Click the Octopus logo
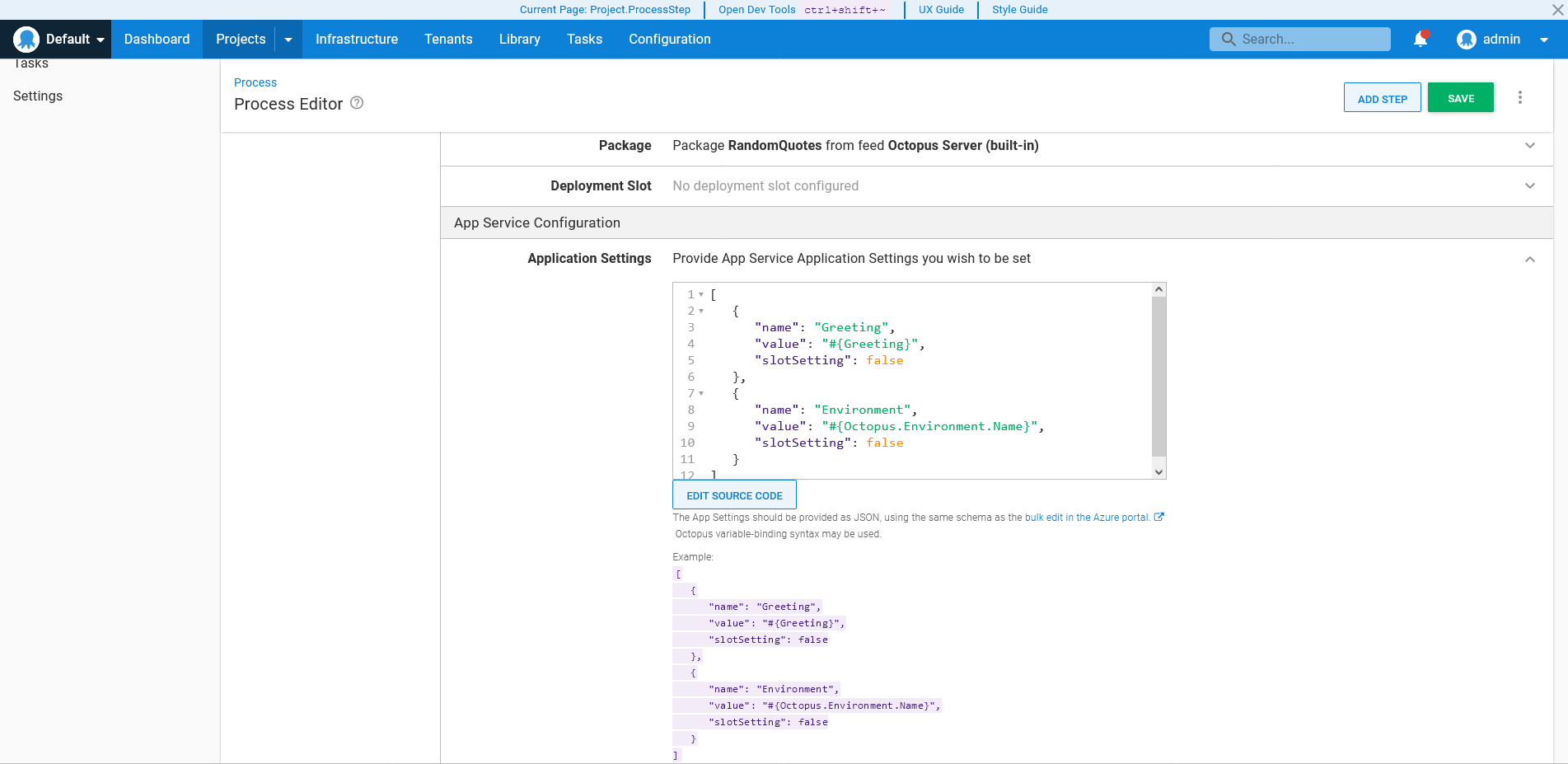The image size is (1568, 764). pos(26,39)
